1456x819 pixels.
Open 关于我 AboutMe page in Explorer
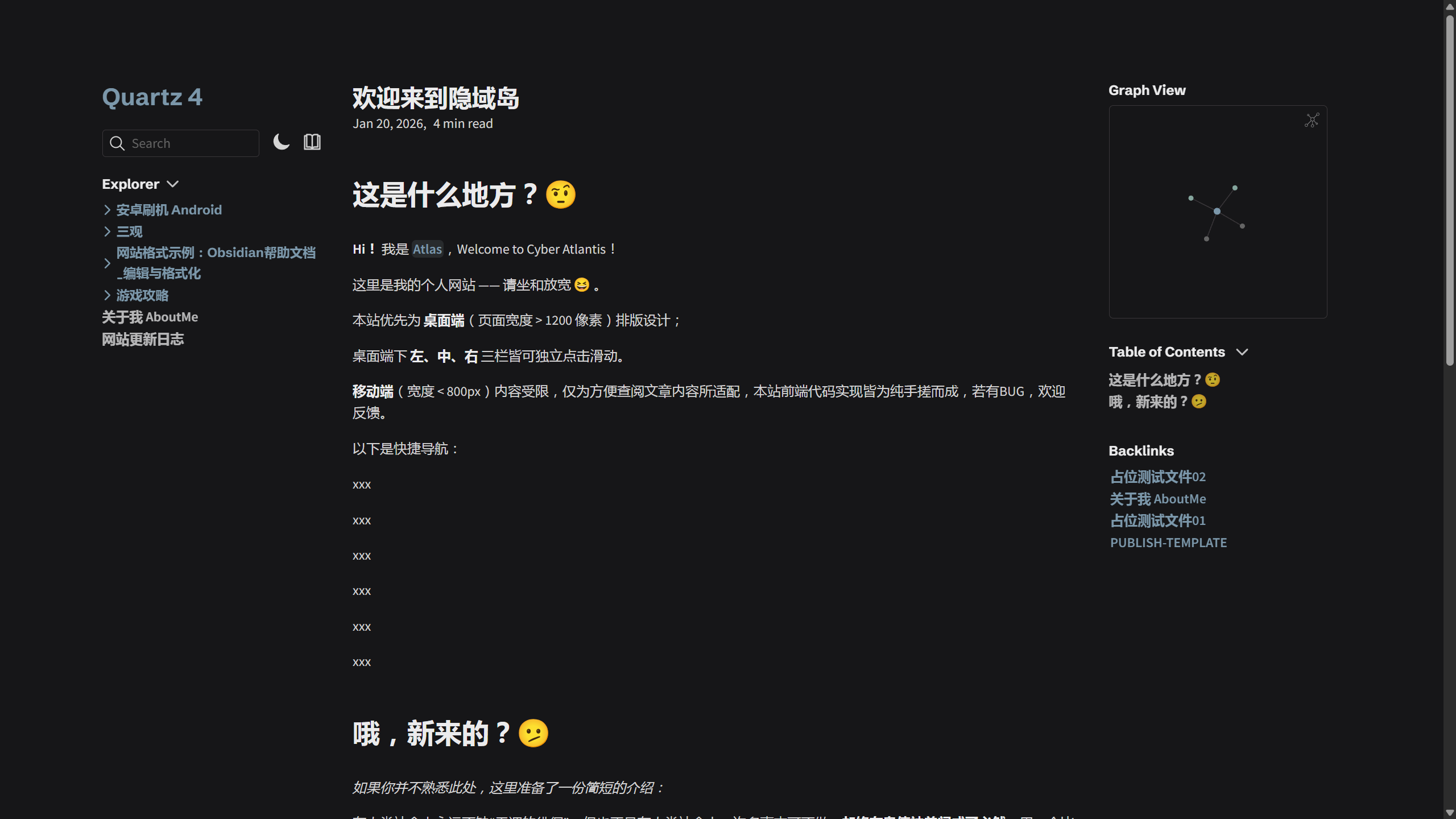coord(150,317)
